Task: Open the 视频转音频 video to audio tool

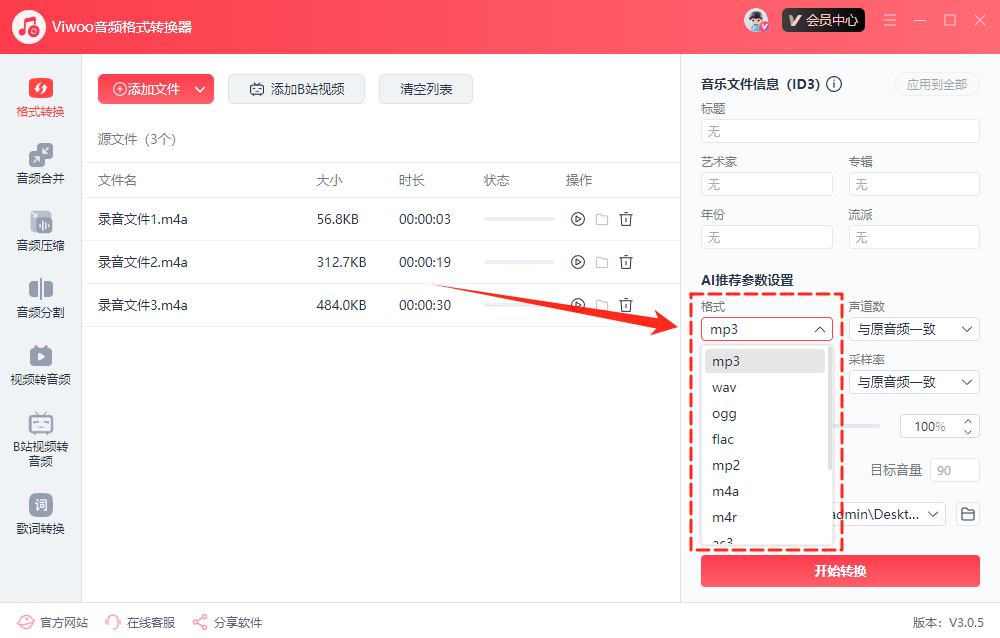Action: [40, 365]
